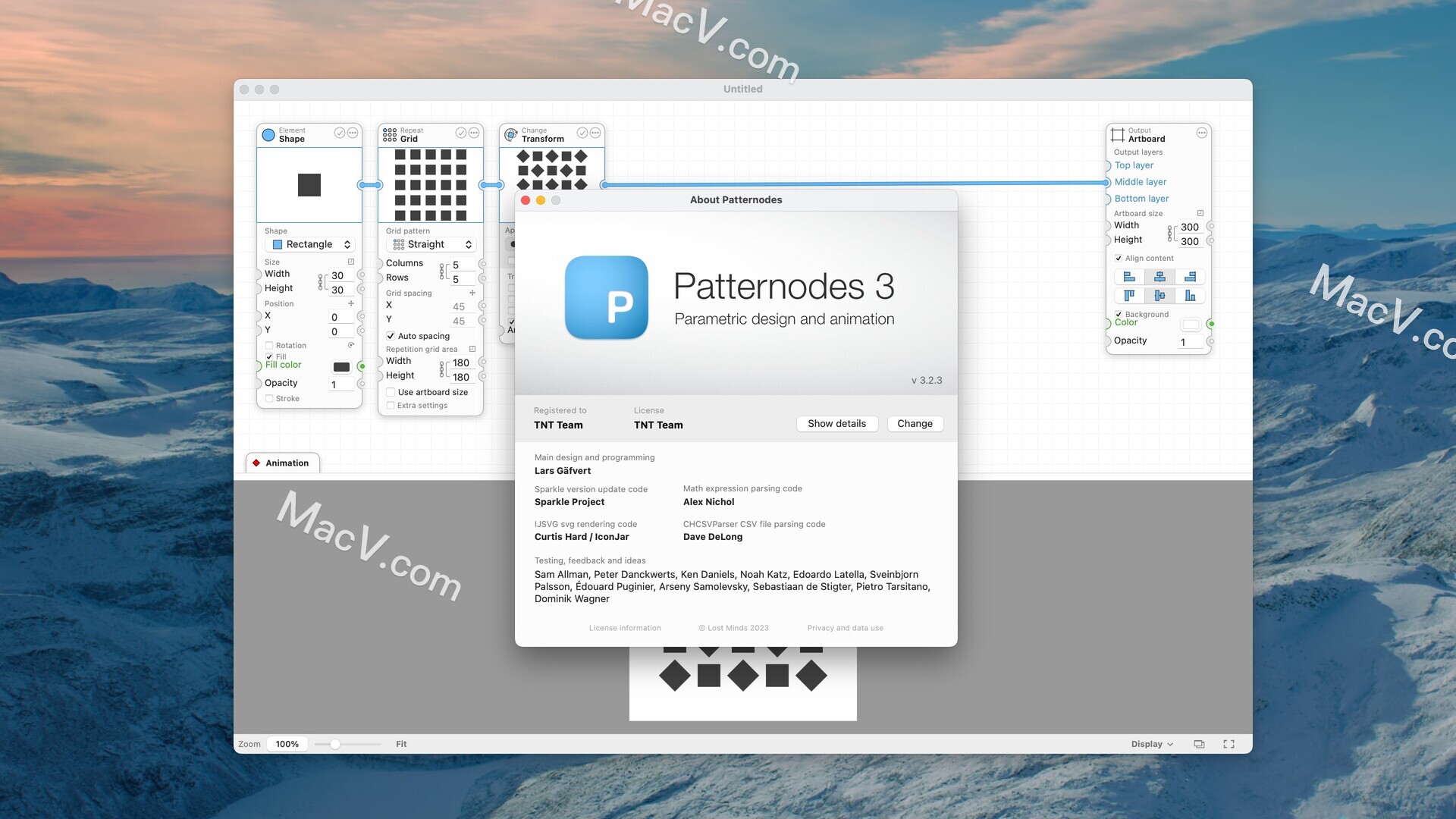Screen dimensions: 1456x819
Task: Open the License information link
Action: pos(625,628)
